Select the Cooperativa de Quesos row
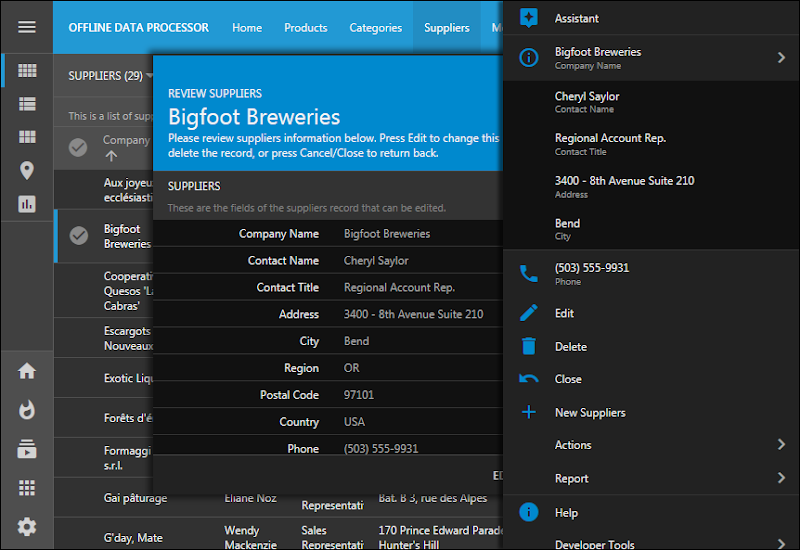This screenshot has width=800, height=550. pos(104,291)
